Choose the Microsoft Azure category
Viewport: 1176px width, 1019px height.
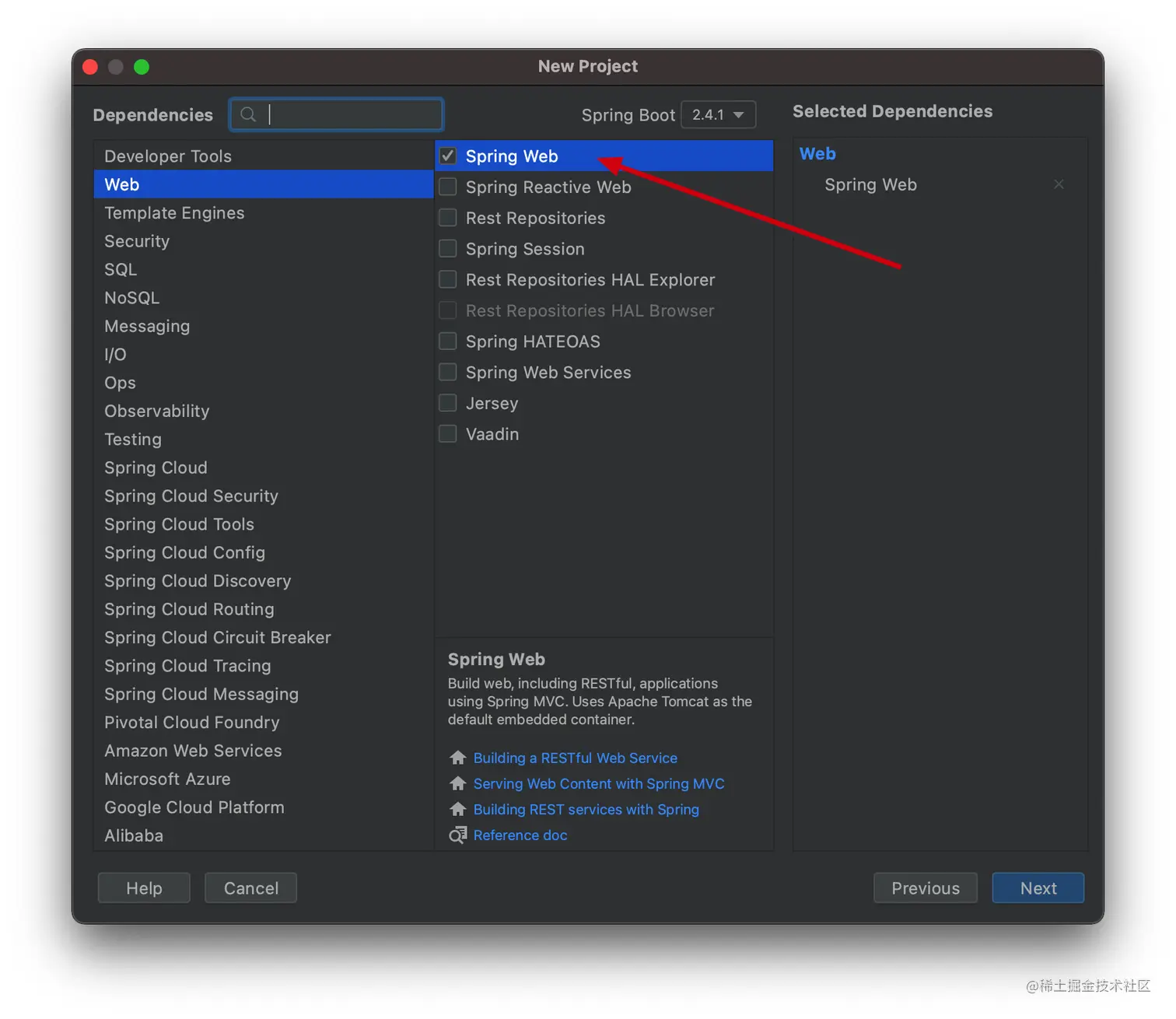tap(263, 779)
